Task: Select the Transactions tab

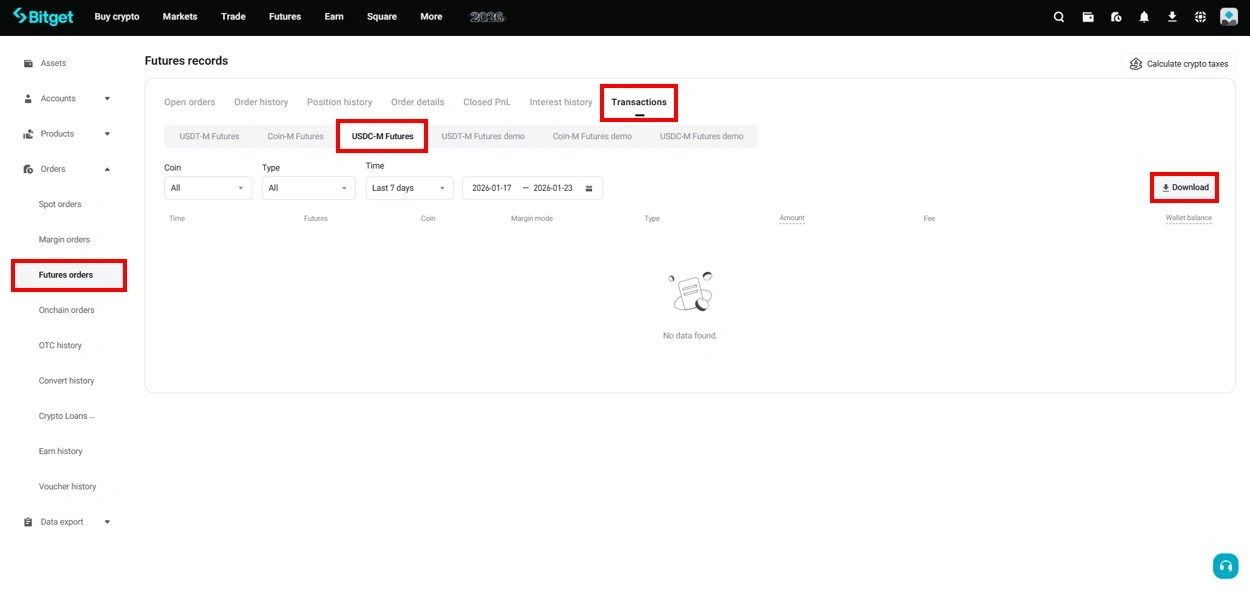Action: (639, 102)
